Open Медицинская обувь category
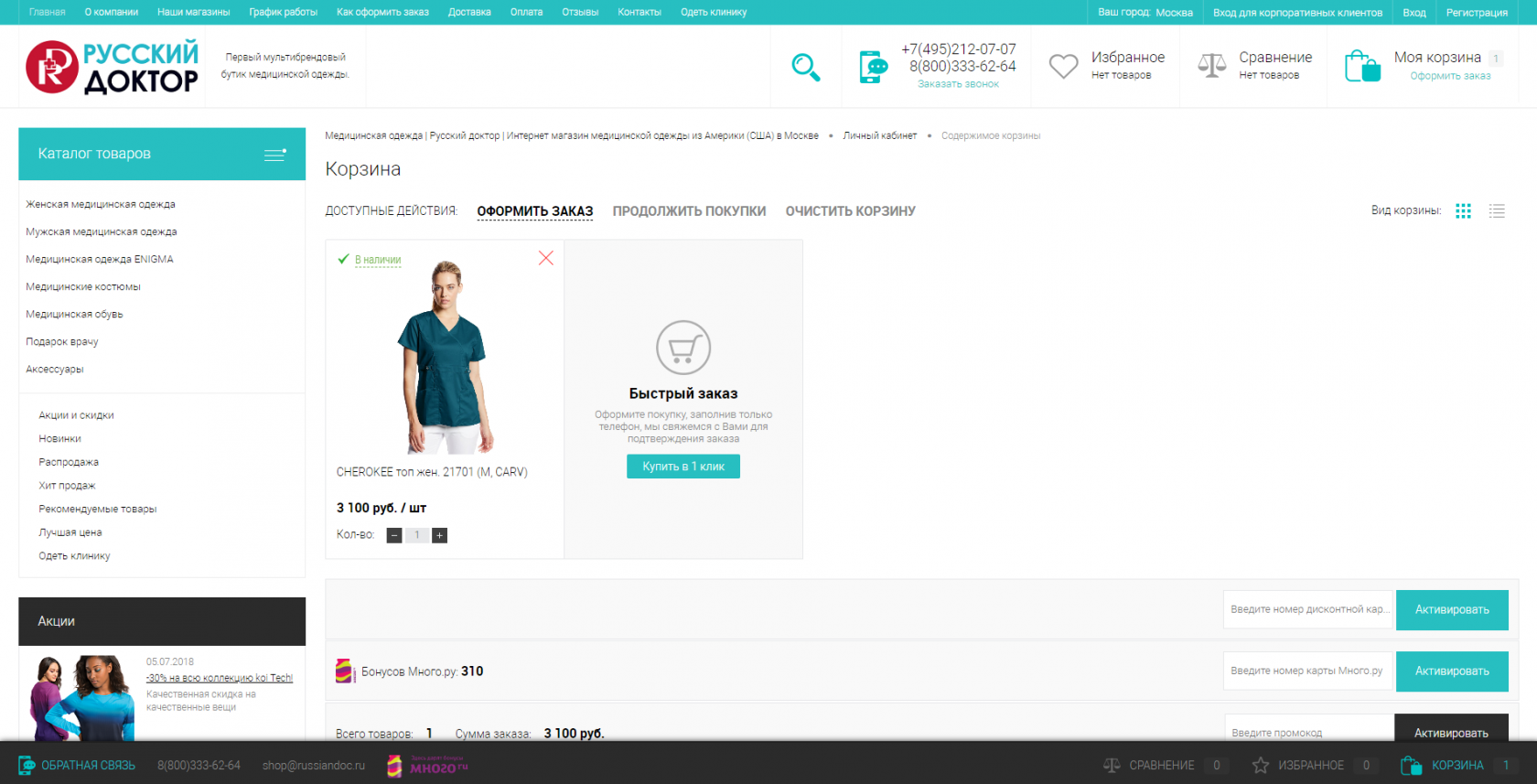The width and height of the screenshot is (1537, 784). (74, 315)
